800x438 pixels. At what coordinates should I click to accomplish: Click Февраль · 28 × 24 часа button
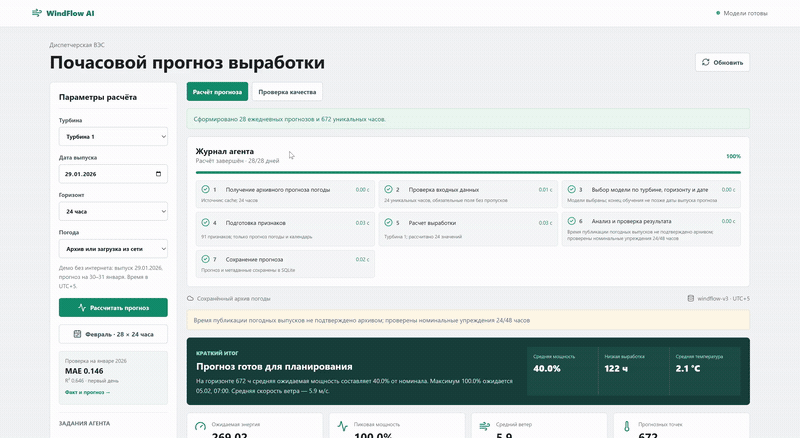113,334
